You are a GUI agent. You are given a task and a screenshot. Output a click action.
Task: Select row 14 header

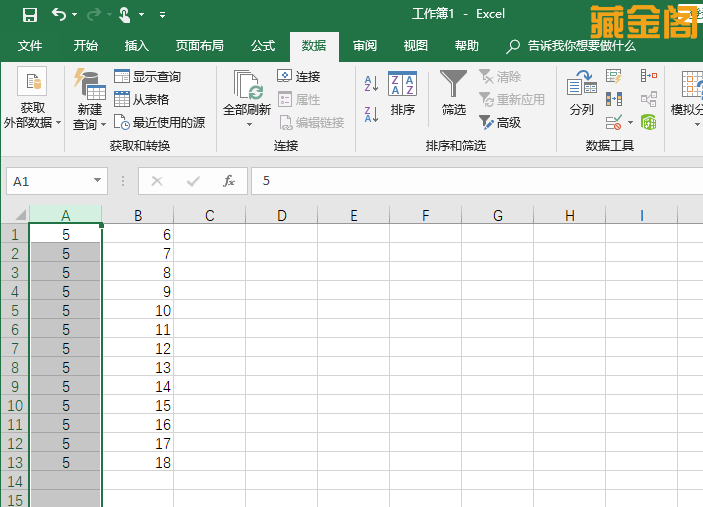[15, 481]
